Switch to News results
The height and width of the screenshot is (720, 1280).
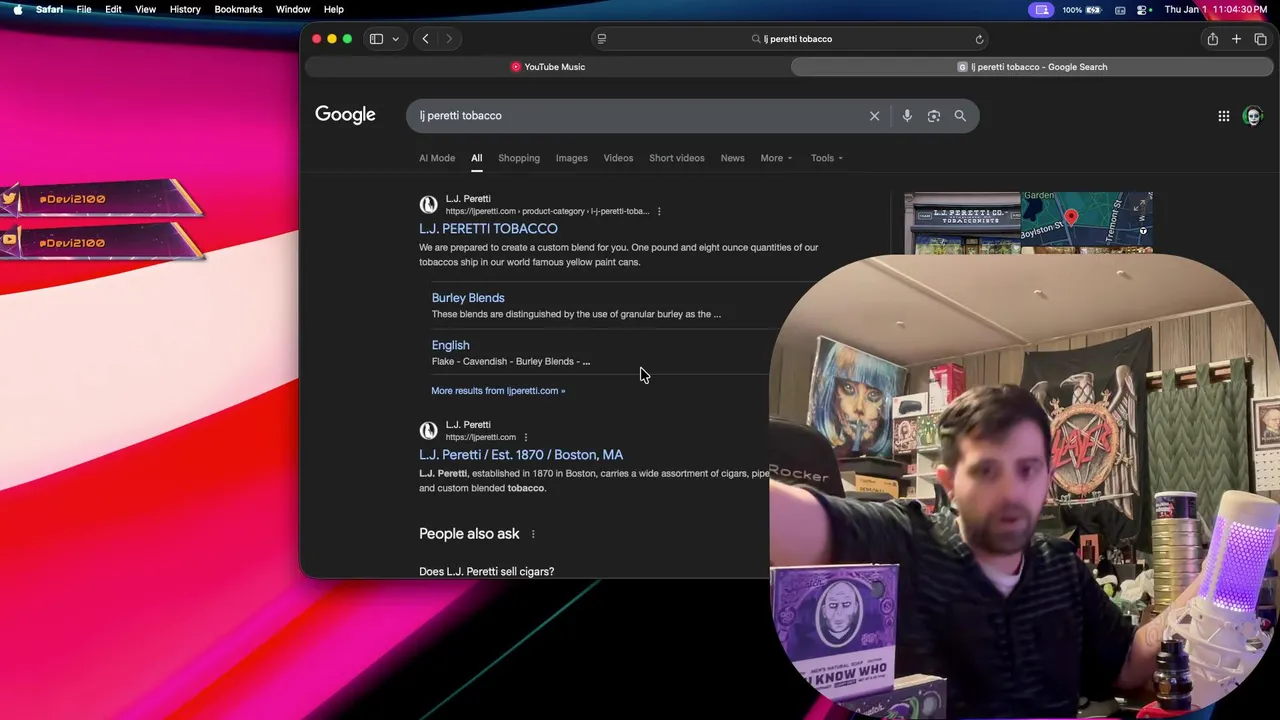coord(733,158)
